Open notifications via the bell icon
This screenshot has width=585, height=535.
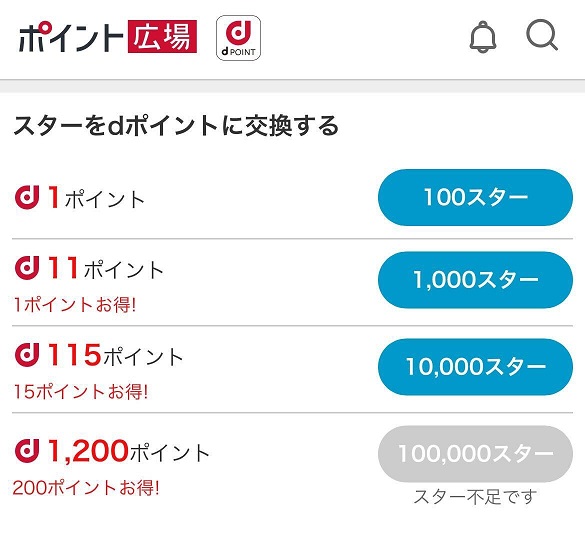coord(483,37)
